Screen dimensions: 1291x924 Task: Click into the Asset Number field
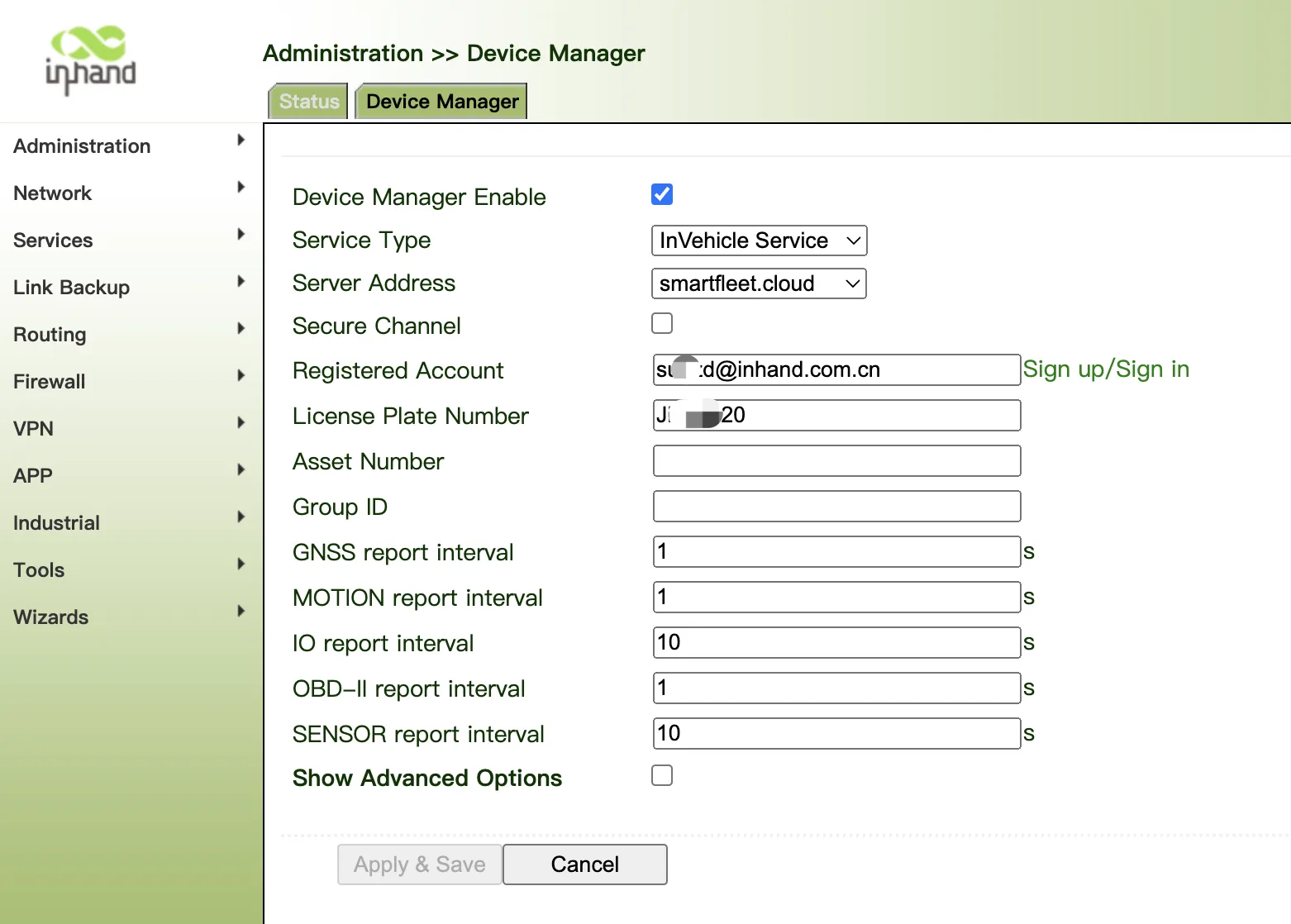click(836, 460)
